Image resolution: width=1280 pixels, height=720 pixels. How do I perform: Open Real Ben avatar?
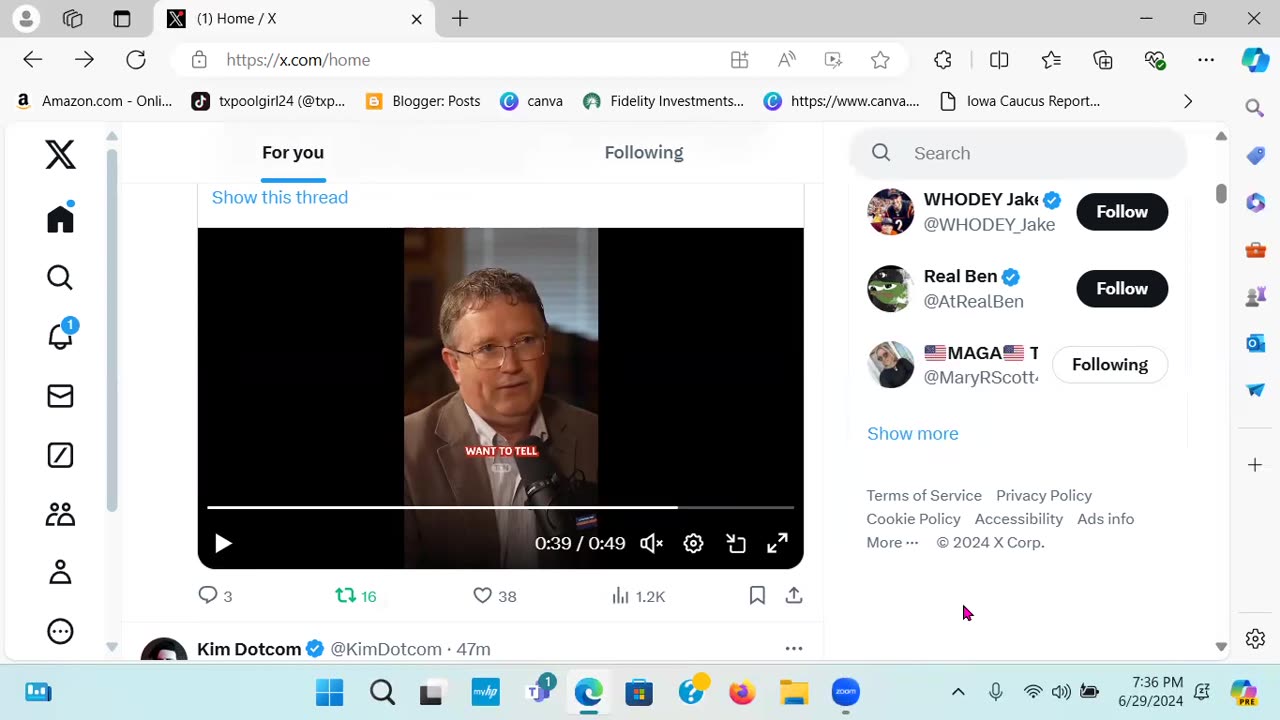pyautogui.click(x=890, y=289)
